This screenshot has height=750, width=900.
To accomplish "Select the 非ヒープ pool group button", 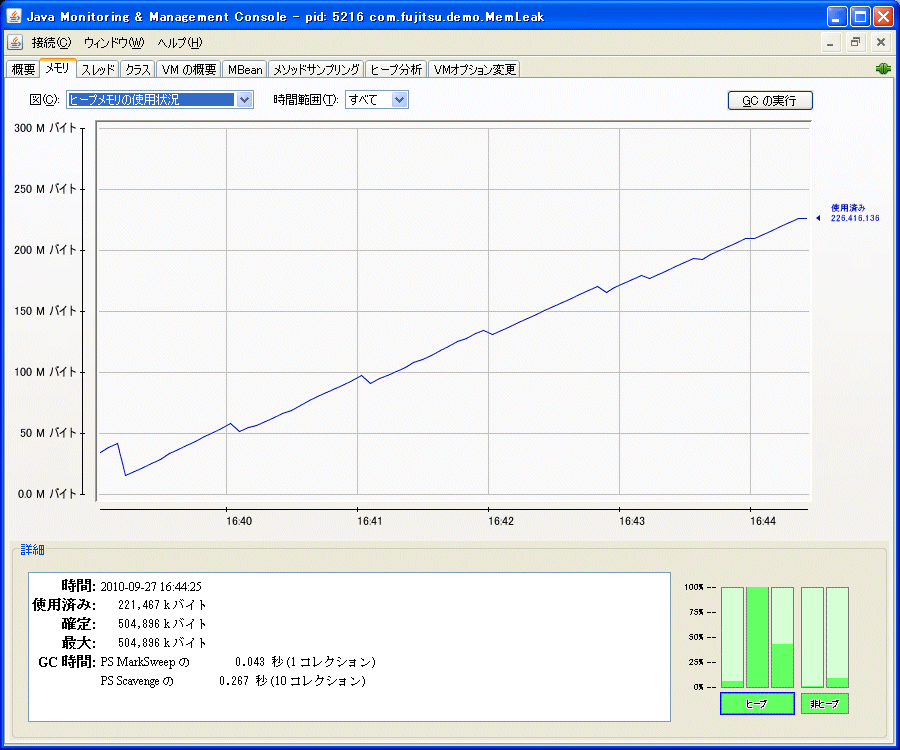I will point(824,704).
